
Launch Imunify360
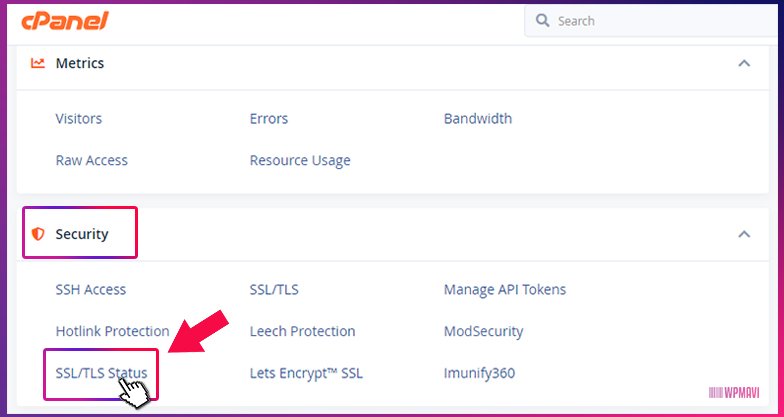click(480, 374)
